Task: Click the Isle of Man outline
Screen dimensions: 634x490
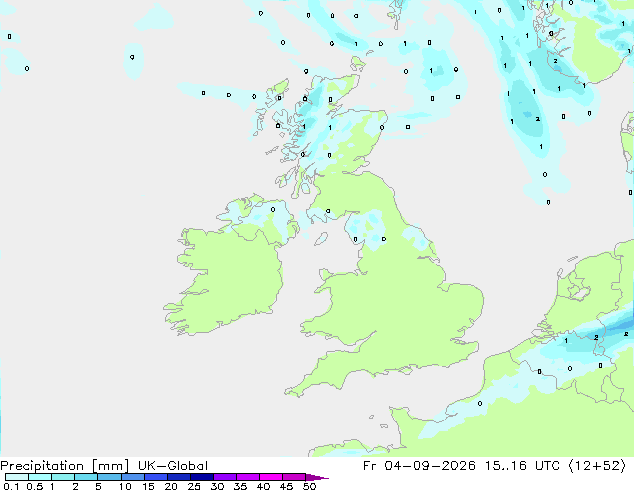Action: coord(321,239)
